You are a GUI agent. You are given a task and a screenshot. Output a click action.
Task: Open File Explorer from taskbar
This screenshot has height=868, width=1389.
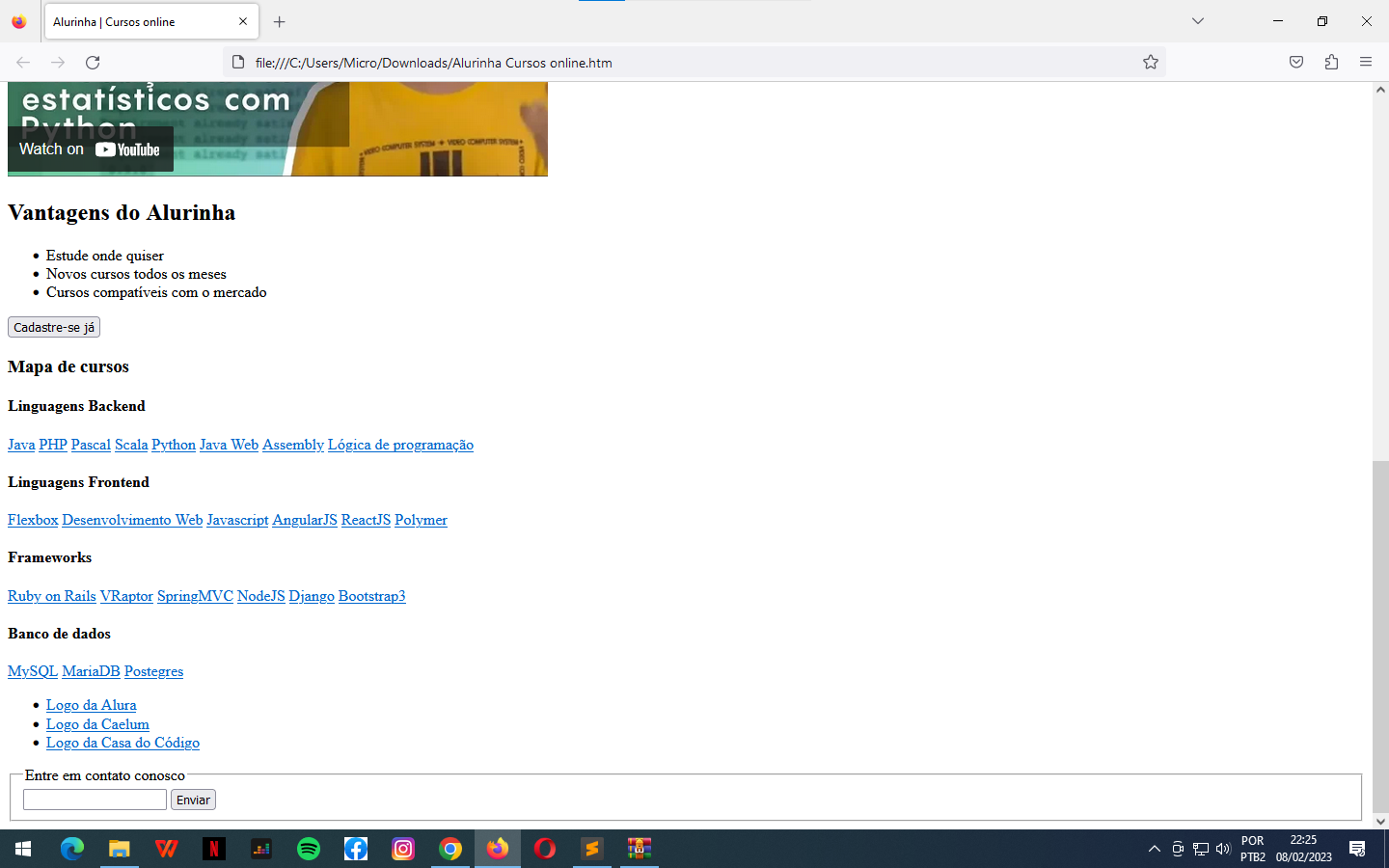(x=120, y=849)
